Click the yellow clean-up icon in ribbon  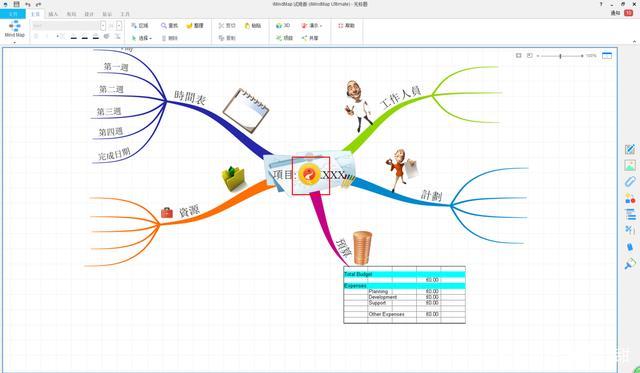pyautogui.click(x=189, y=25)
